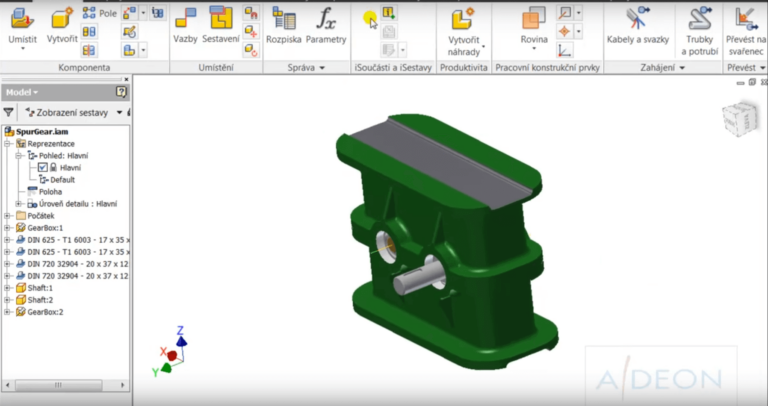Click the browser scrollbar right arrow
768x406 pixels.
(123, 385)
